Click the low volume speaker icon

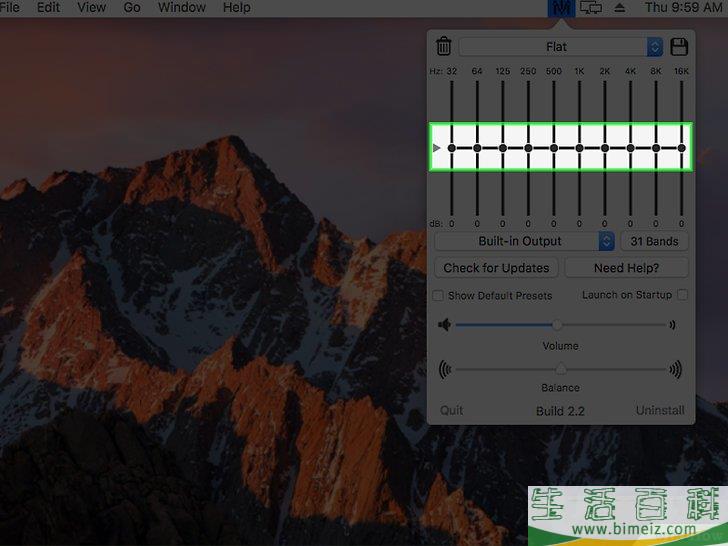click(445, 325)
